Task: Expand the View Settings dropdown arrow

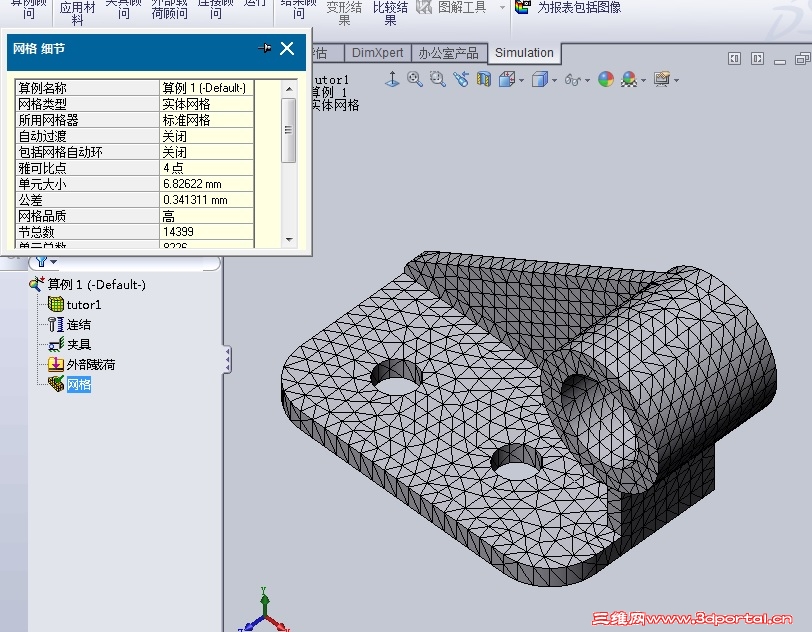Action: point(676,80)
